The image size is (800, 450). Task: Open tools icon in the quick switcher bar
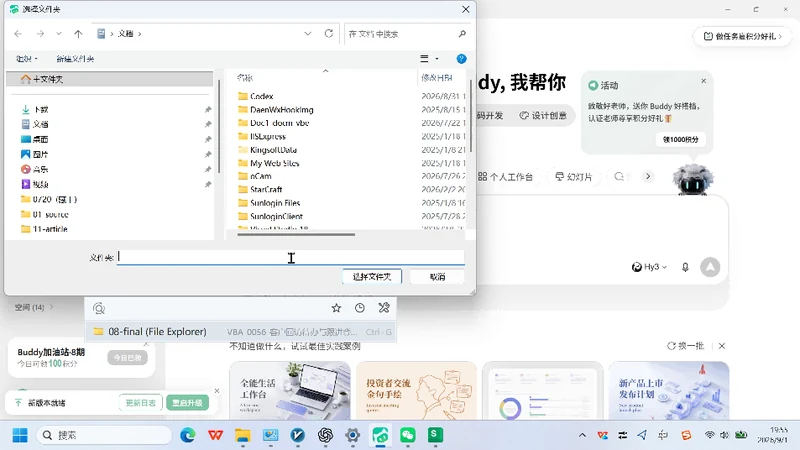[384, 308]
